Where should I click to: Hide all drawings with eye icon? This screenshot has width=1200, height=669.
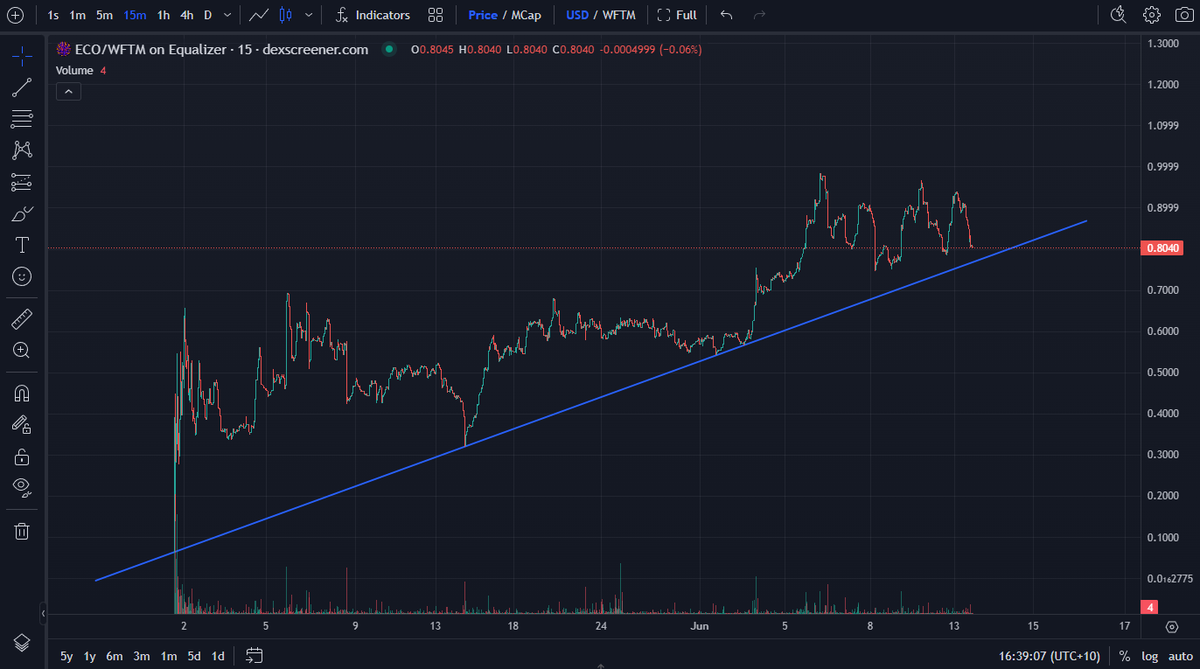(x=22, y=488)
